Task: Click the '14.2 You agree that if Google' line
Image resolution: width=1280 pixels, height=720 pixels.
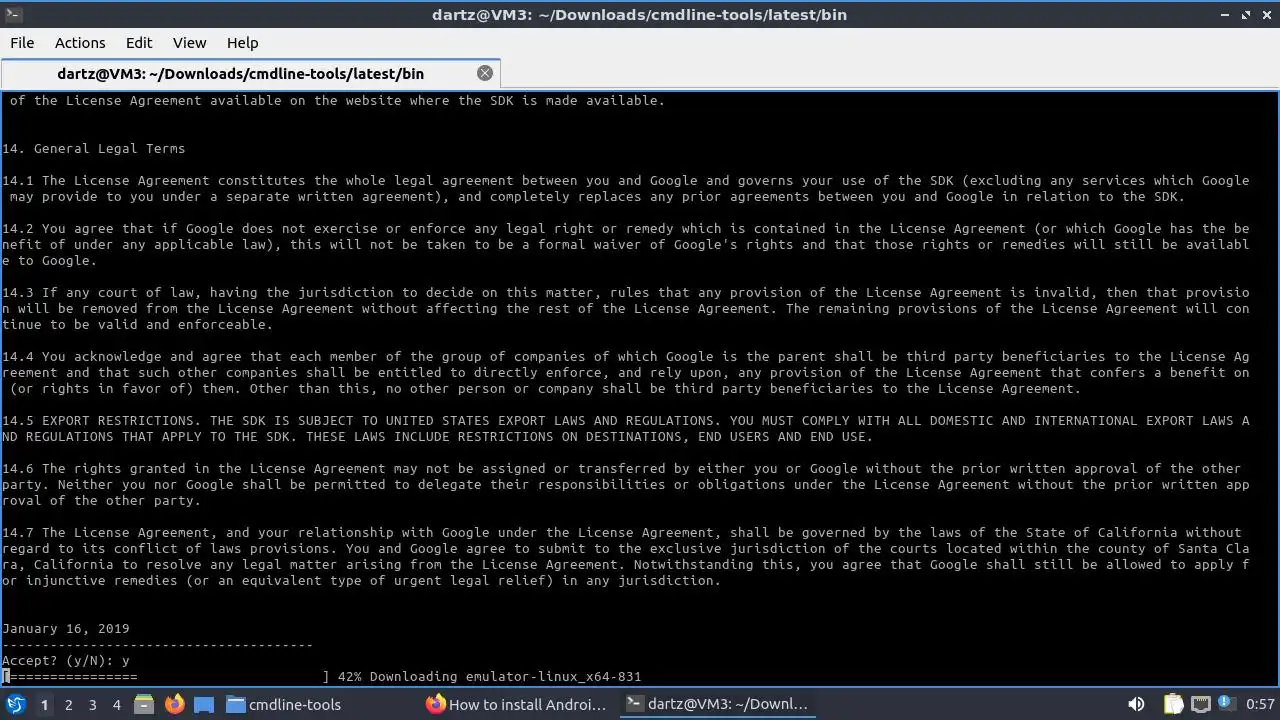Action: click(x=626, y=229)
